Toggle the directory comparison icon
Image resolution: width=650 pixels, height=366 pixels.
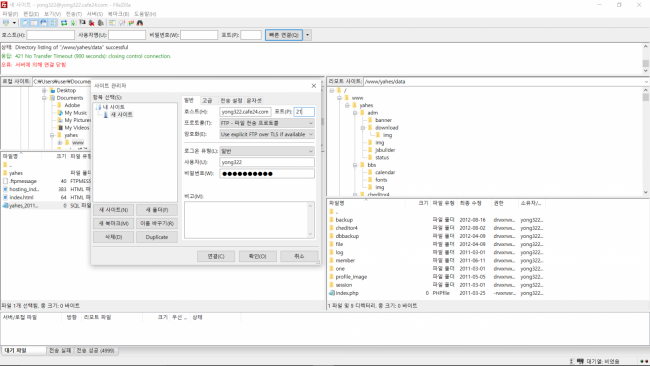coord(122,23)
